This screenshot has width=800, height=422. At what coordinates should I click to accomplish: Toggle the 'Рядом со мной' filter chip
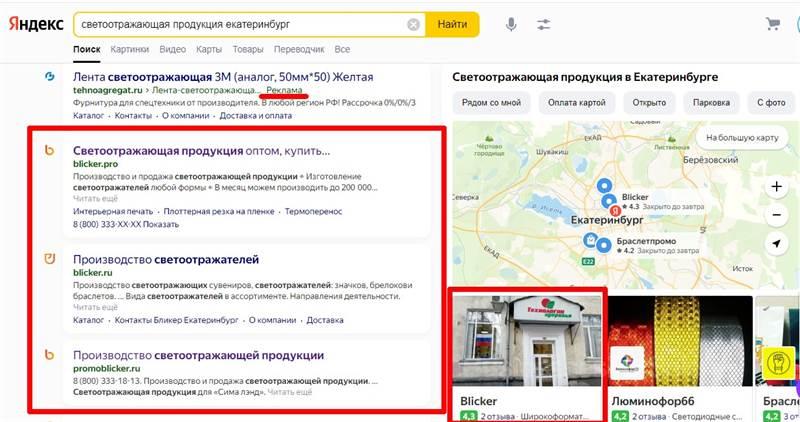click(x=491, y=103)
